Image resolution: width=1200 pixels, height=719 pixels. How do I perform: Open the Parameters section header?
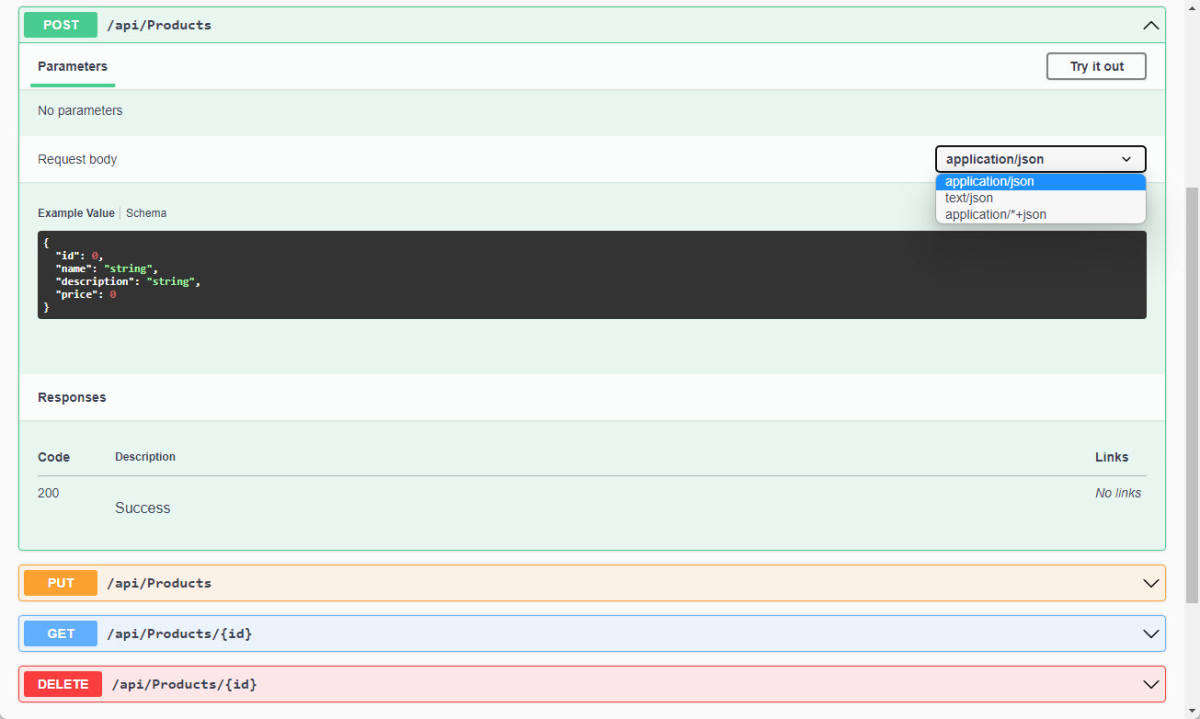pyautogui.click(x=72, y=66)
